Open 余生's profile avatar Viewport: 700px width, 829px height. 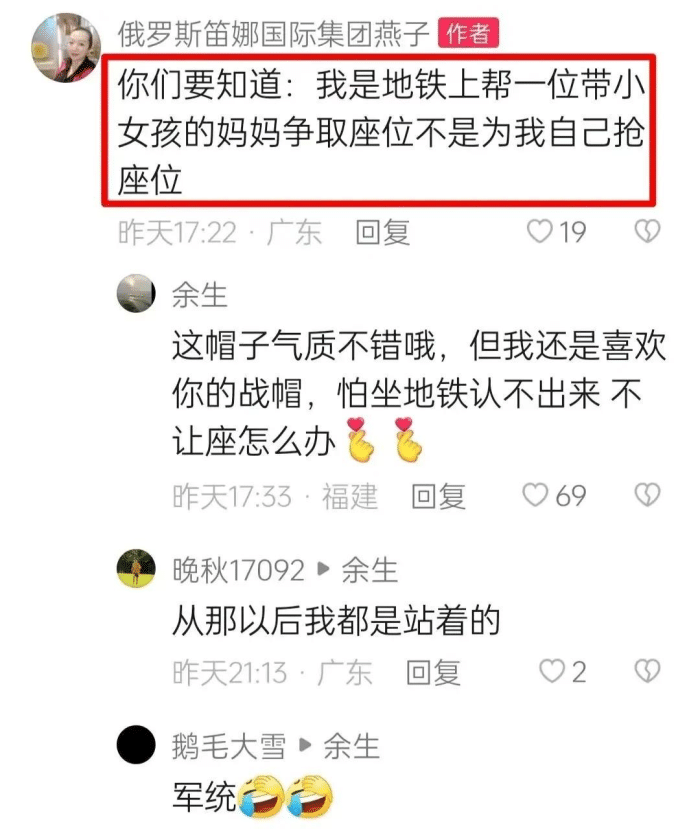(136, 293)
